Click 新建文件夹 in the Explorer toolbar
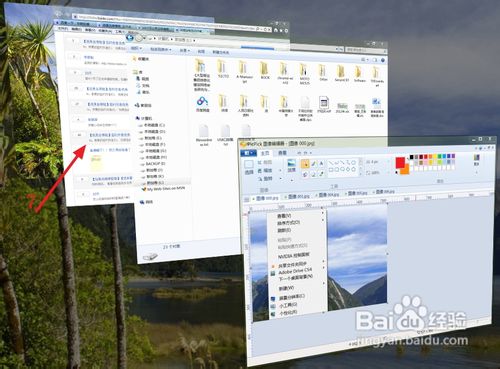500x369 pixels. pos(220,52)
